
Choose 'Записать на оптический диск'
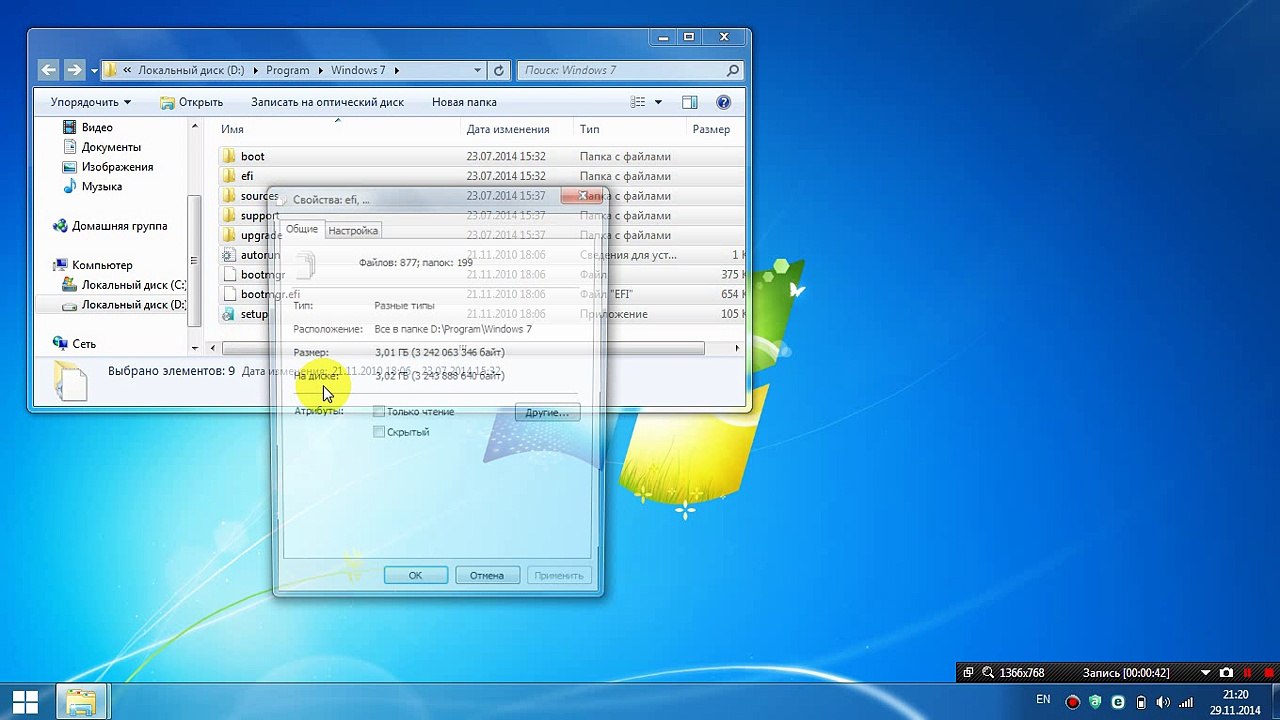pyautogui.click(x=327, y=102)
